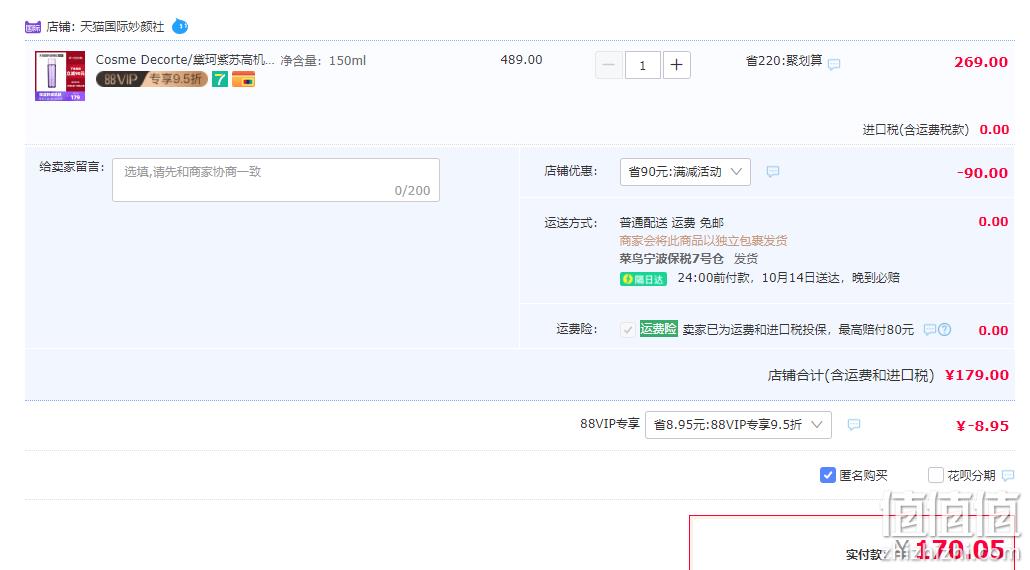Click the 省220:聚划算 discount text
1030x570 pixels.
click(x=784, y=60)
